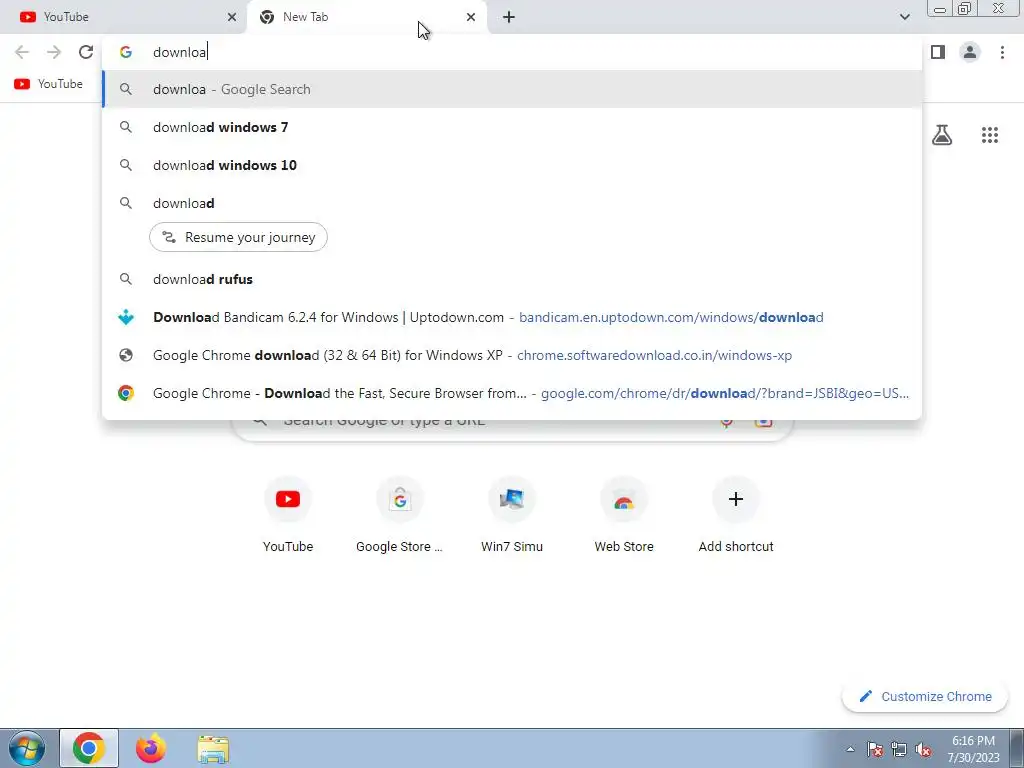This screenshot has height=768, width=1024.
Task: Open the Chrome Labs flask icon
Action: point(942,135)
